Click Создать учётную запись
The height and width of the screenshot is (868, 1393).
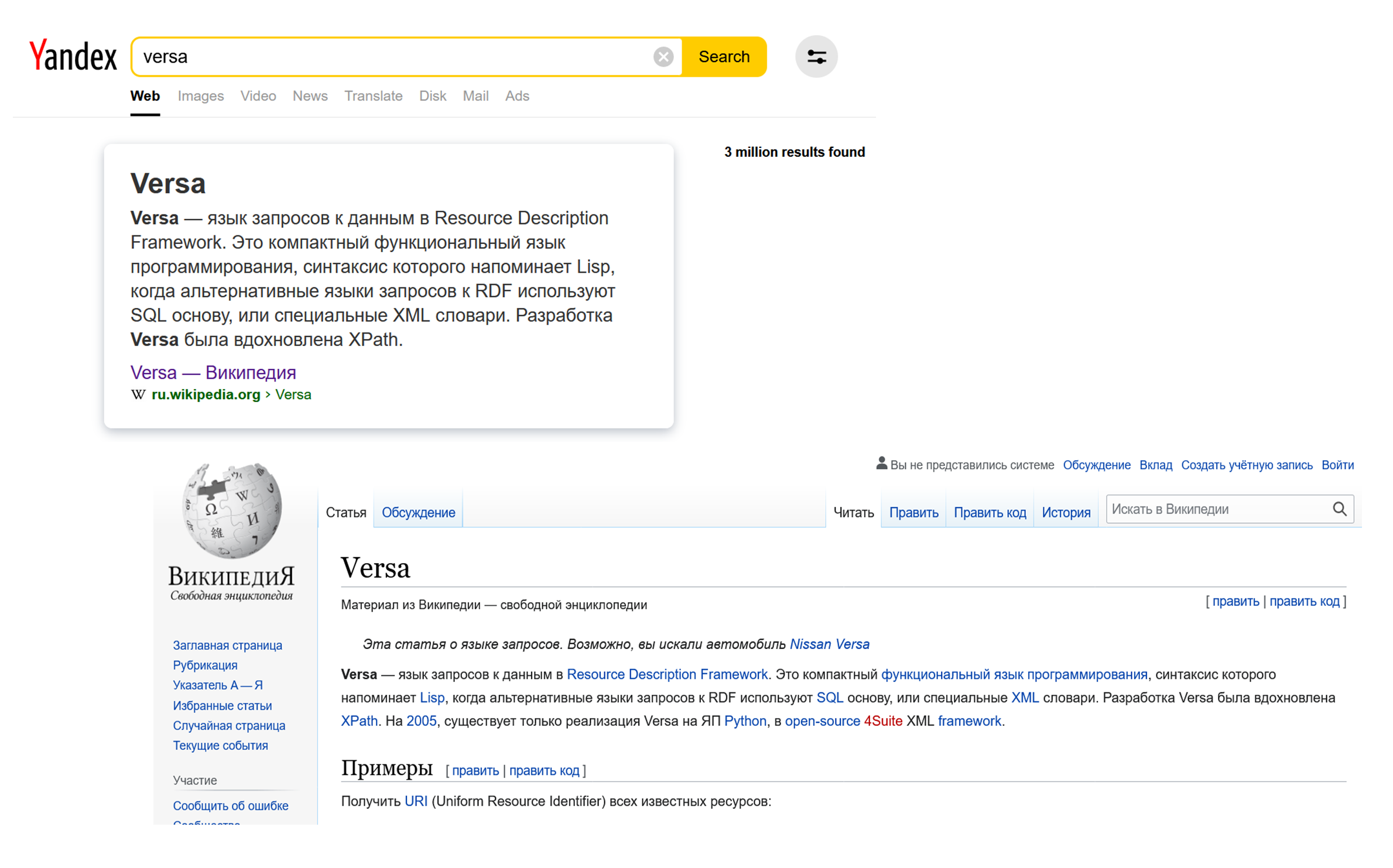coord(1246,465)
